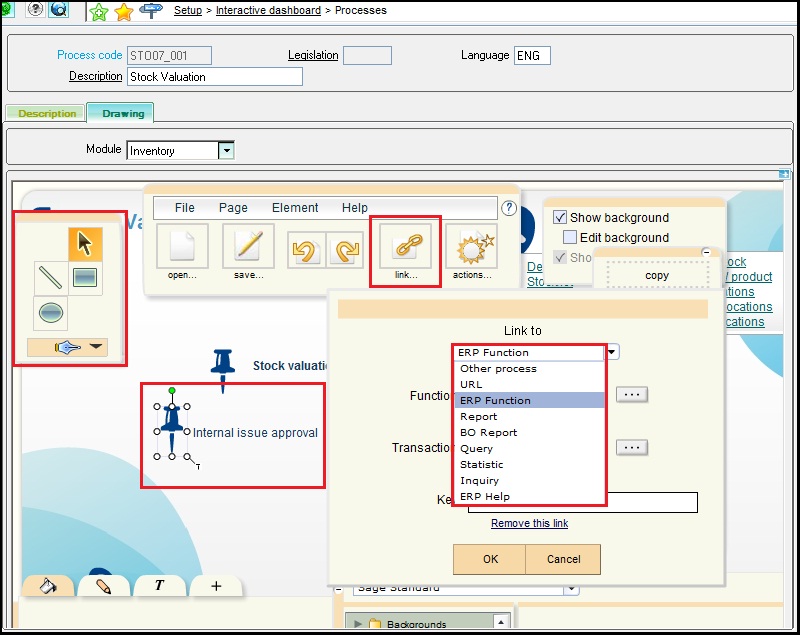This screenshot has height=635, width=800.
Task: Click the Remove this link hyperlink
Action: [x=530, y=523]
